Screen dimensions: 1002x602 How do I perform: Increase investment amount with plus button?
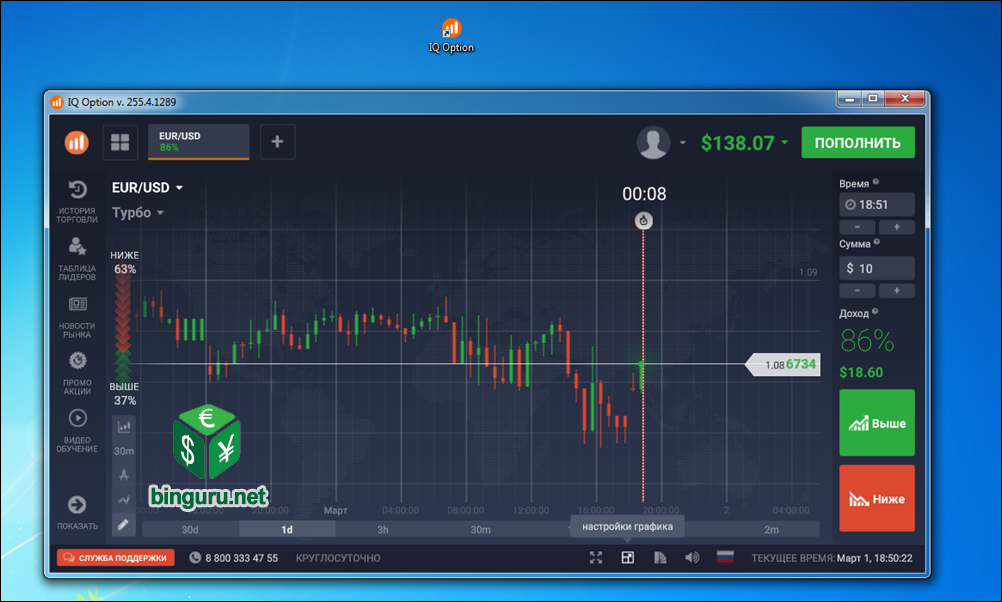[x=897, y=291]
